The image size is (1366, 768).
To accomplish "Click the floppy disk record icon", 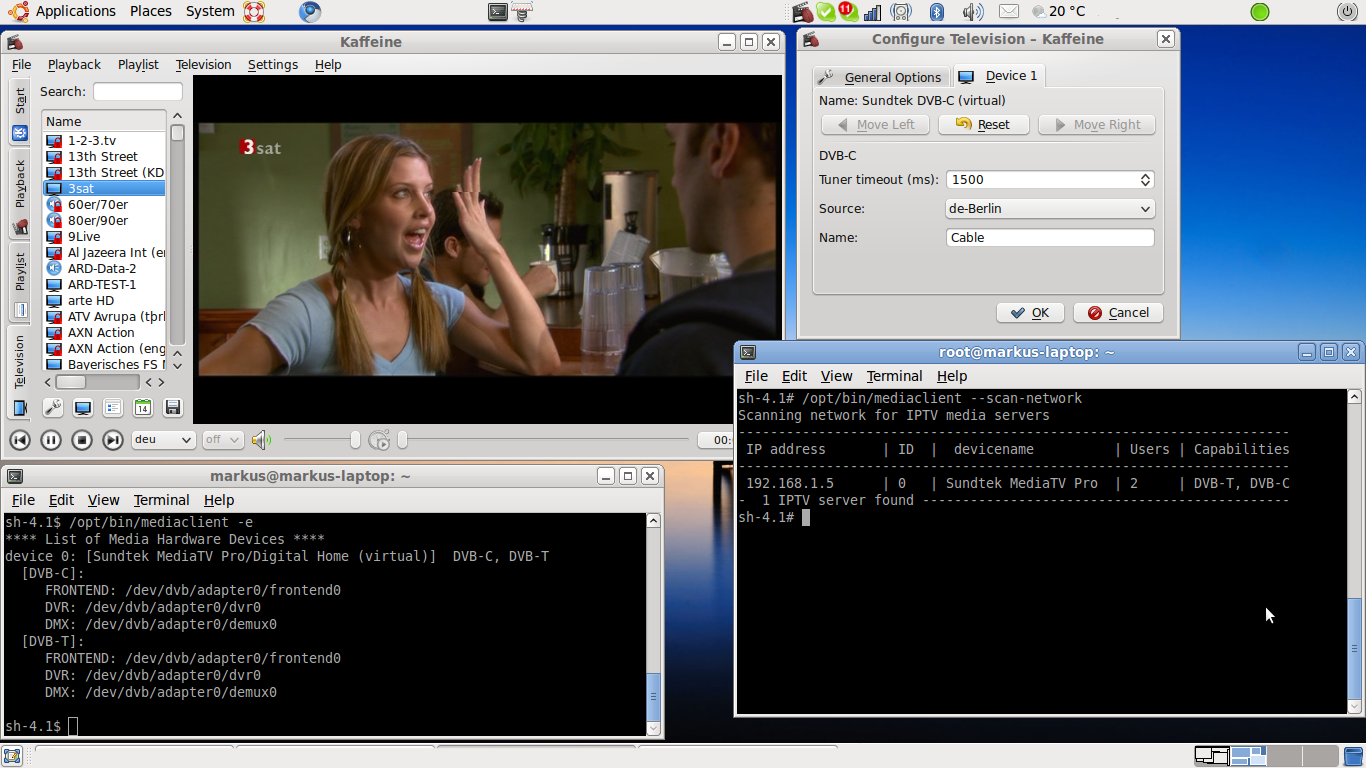I will [x=173, y=407].
